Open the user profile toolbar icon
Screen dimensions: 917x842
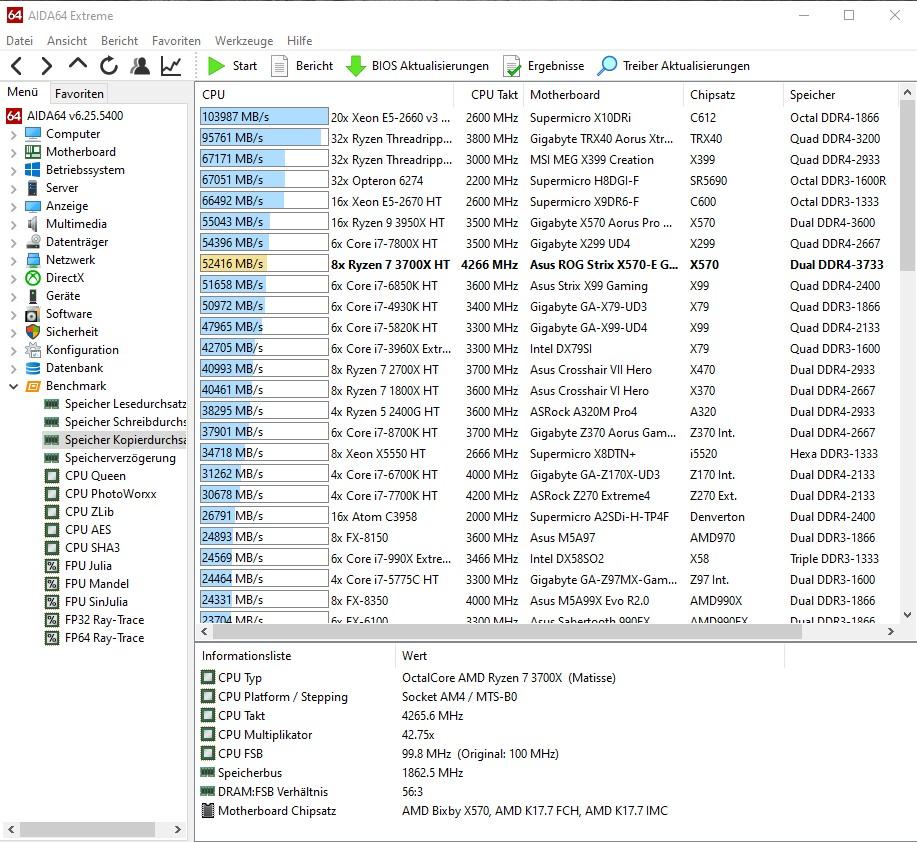140,66
